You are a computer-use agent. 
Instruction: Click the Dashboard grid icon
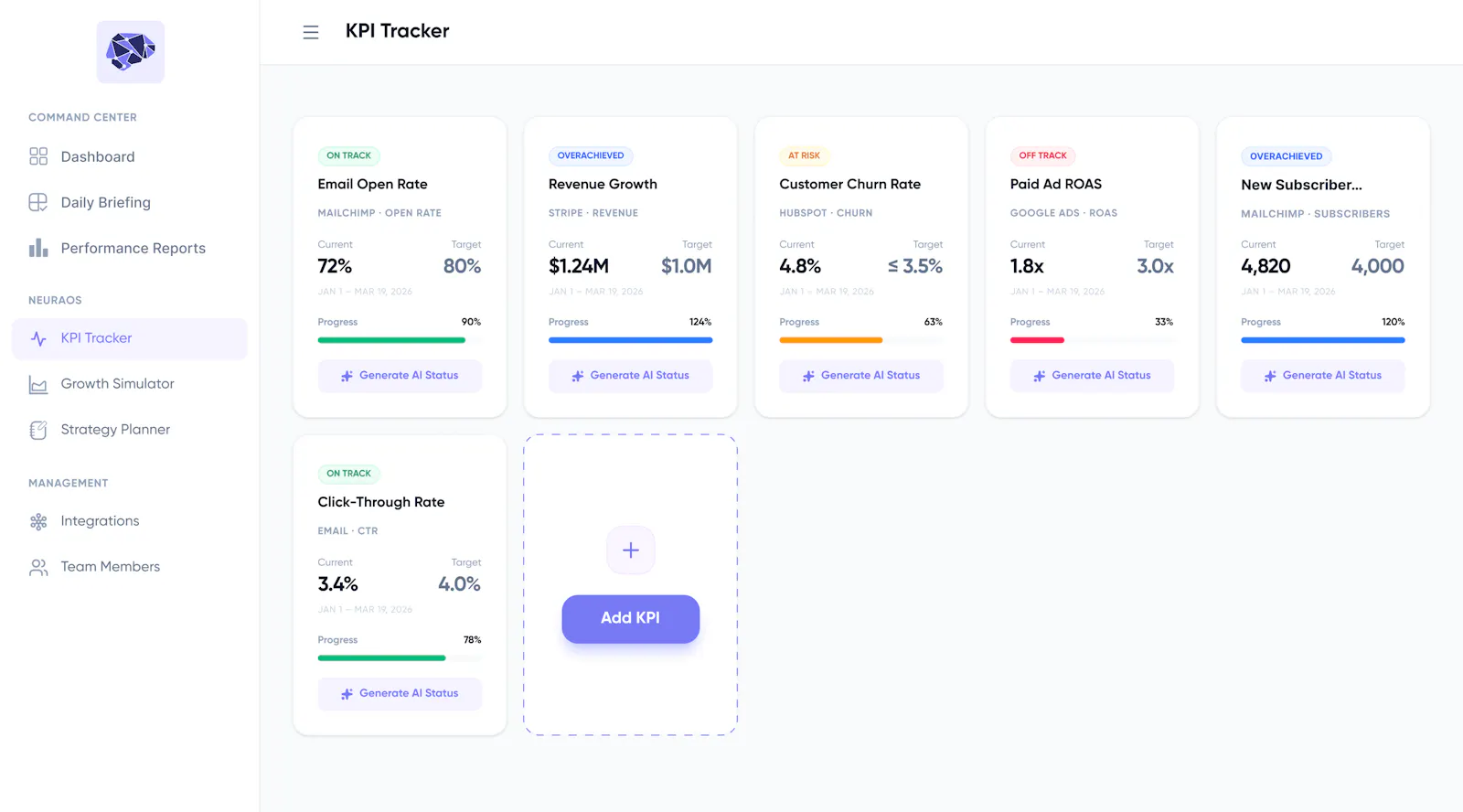[38, 156]
